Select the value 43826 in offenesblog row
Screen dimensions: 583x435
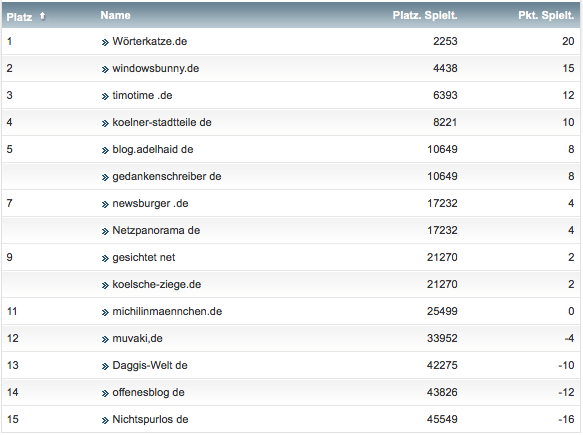click(442, 392)
